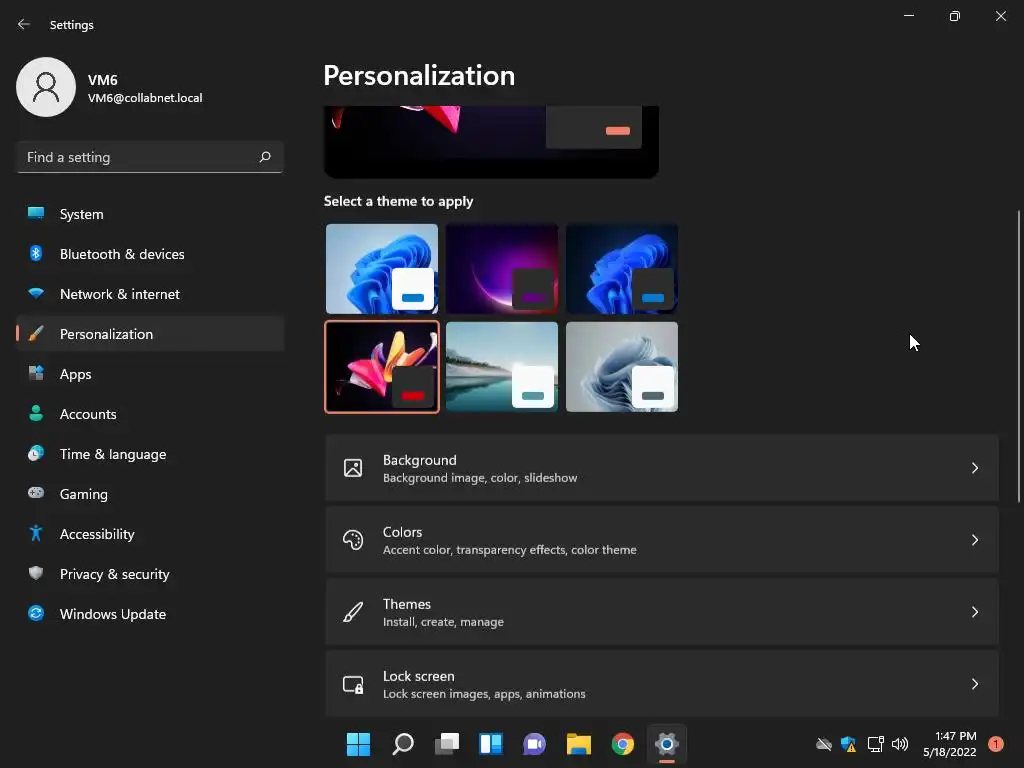Viewport: 1024px width, 768px height.
Task: Open Accessibility settings
Action: pos(150,534)
